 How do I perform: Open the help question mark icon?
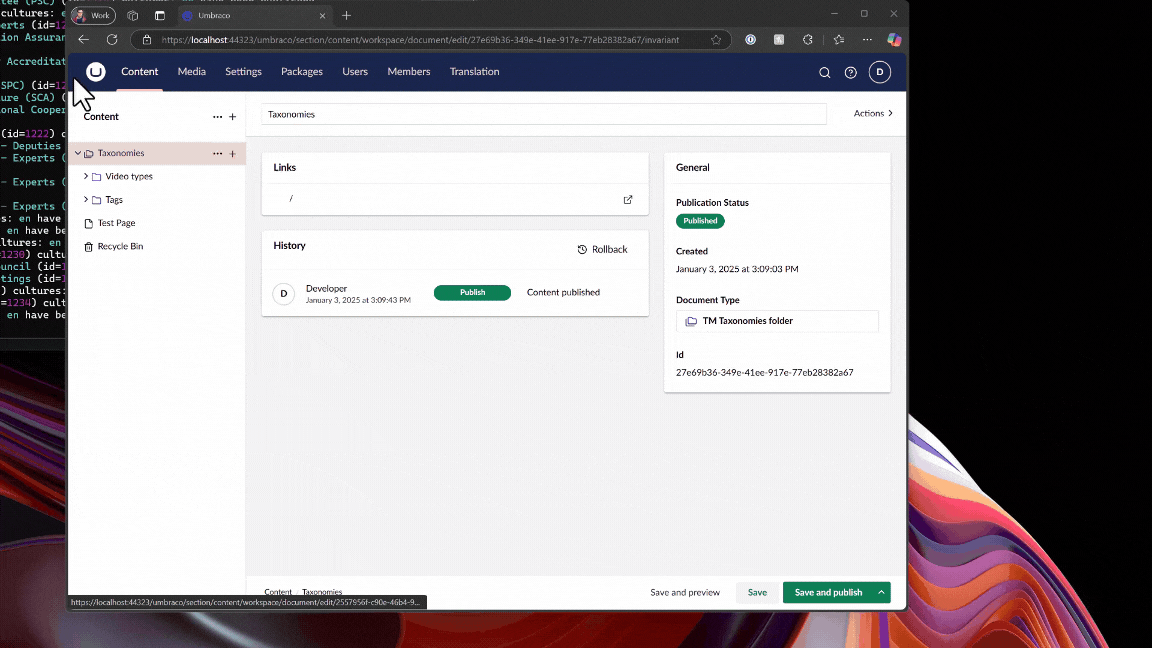click(x=851, y=72)
